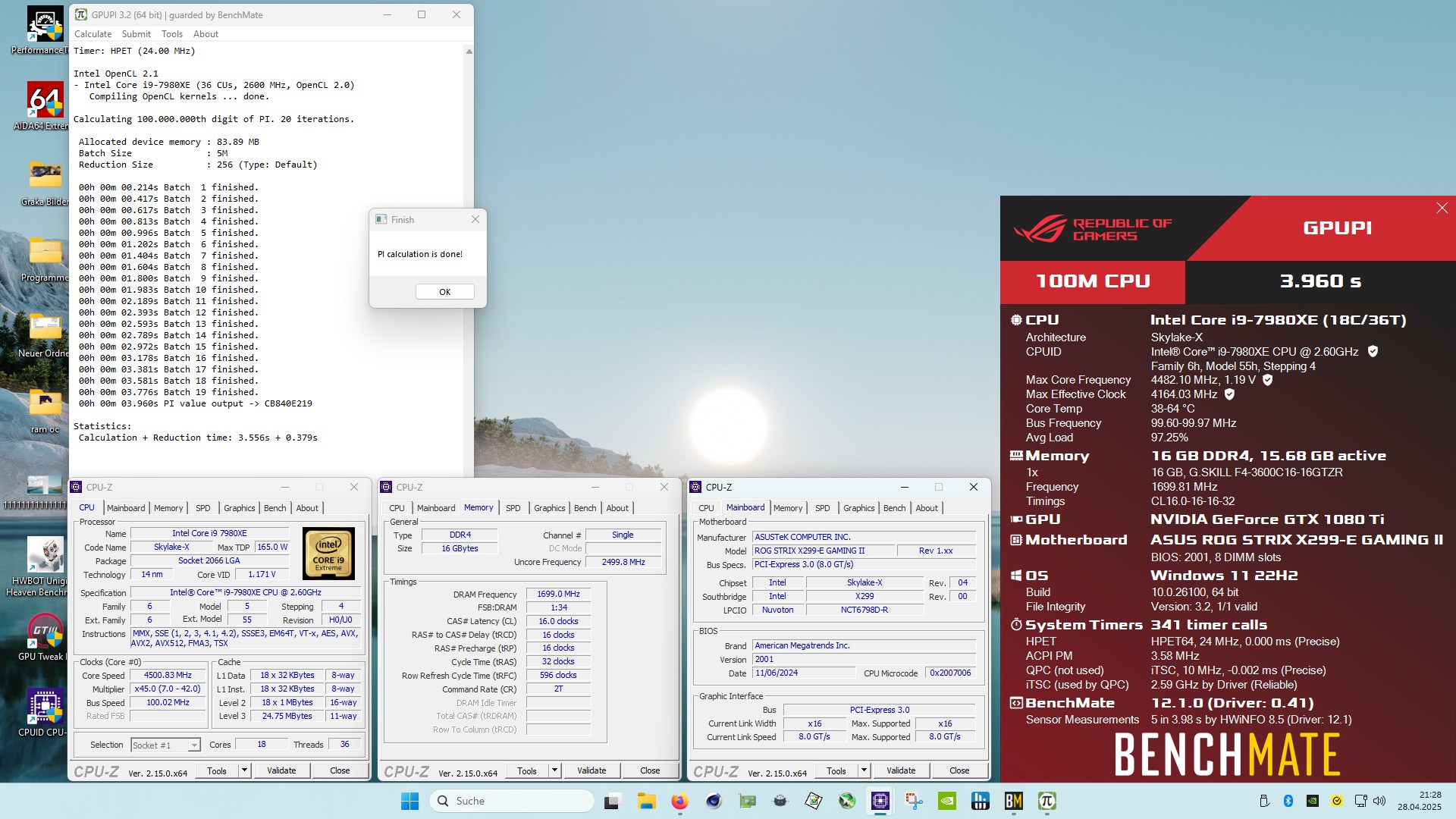Screen dimensions: 1456x819
Task: Open Graphics tab in right CPU-Z window
Action: click(858, 508)
